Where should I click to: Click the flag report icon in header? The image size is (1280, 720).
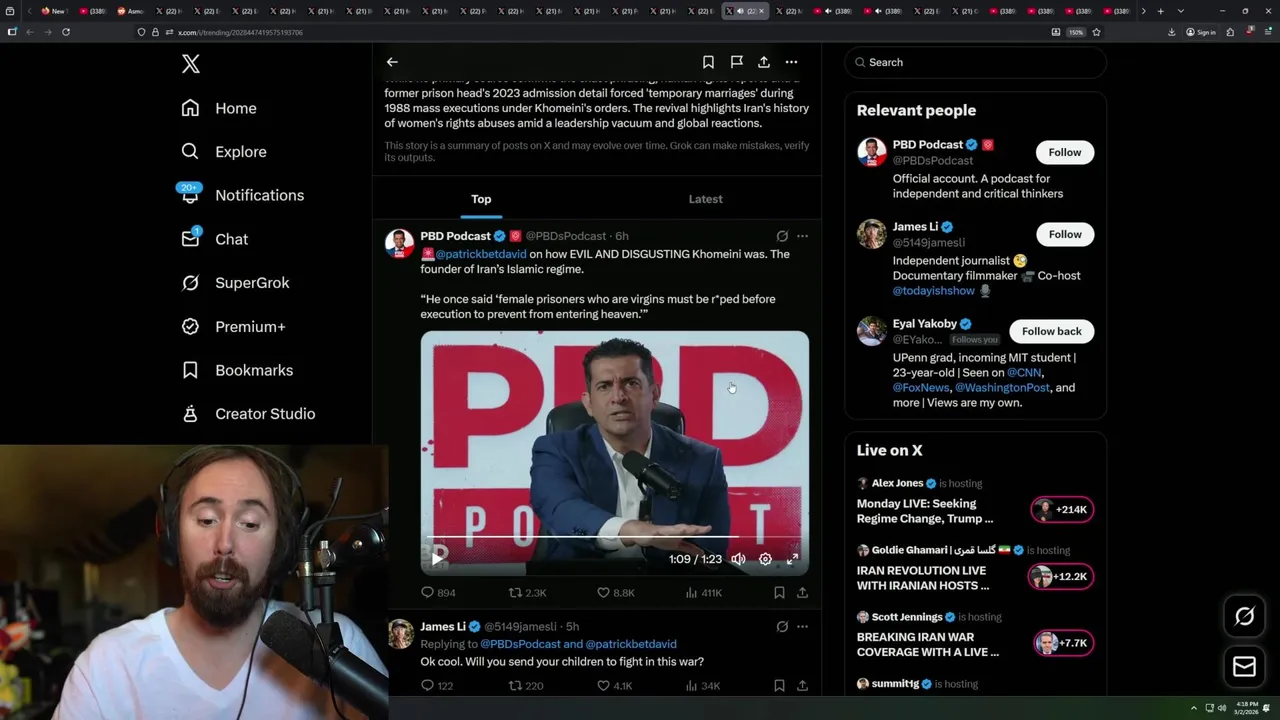tap(736, 62)
